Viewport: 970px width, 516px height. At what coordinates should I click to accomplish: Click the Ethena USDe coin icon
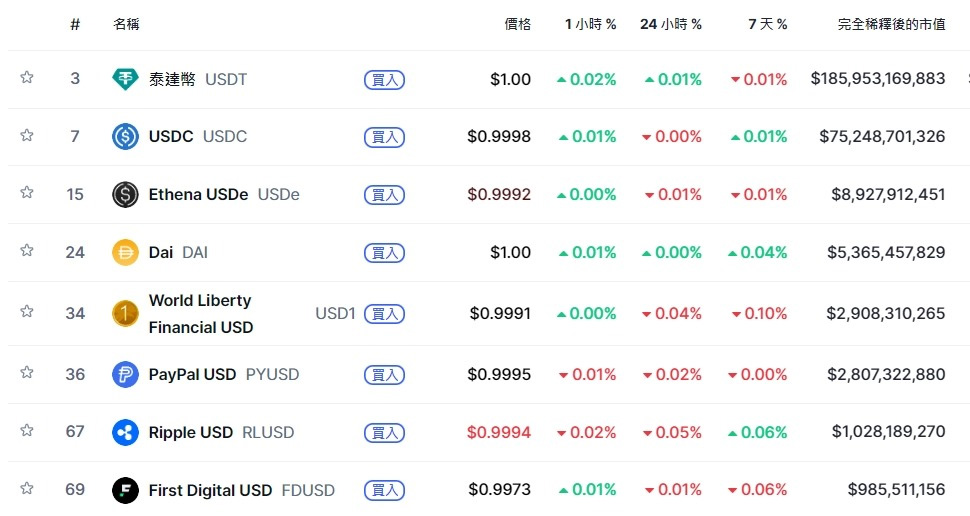pos(125,194)
